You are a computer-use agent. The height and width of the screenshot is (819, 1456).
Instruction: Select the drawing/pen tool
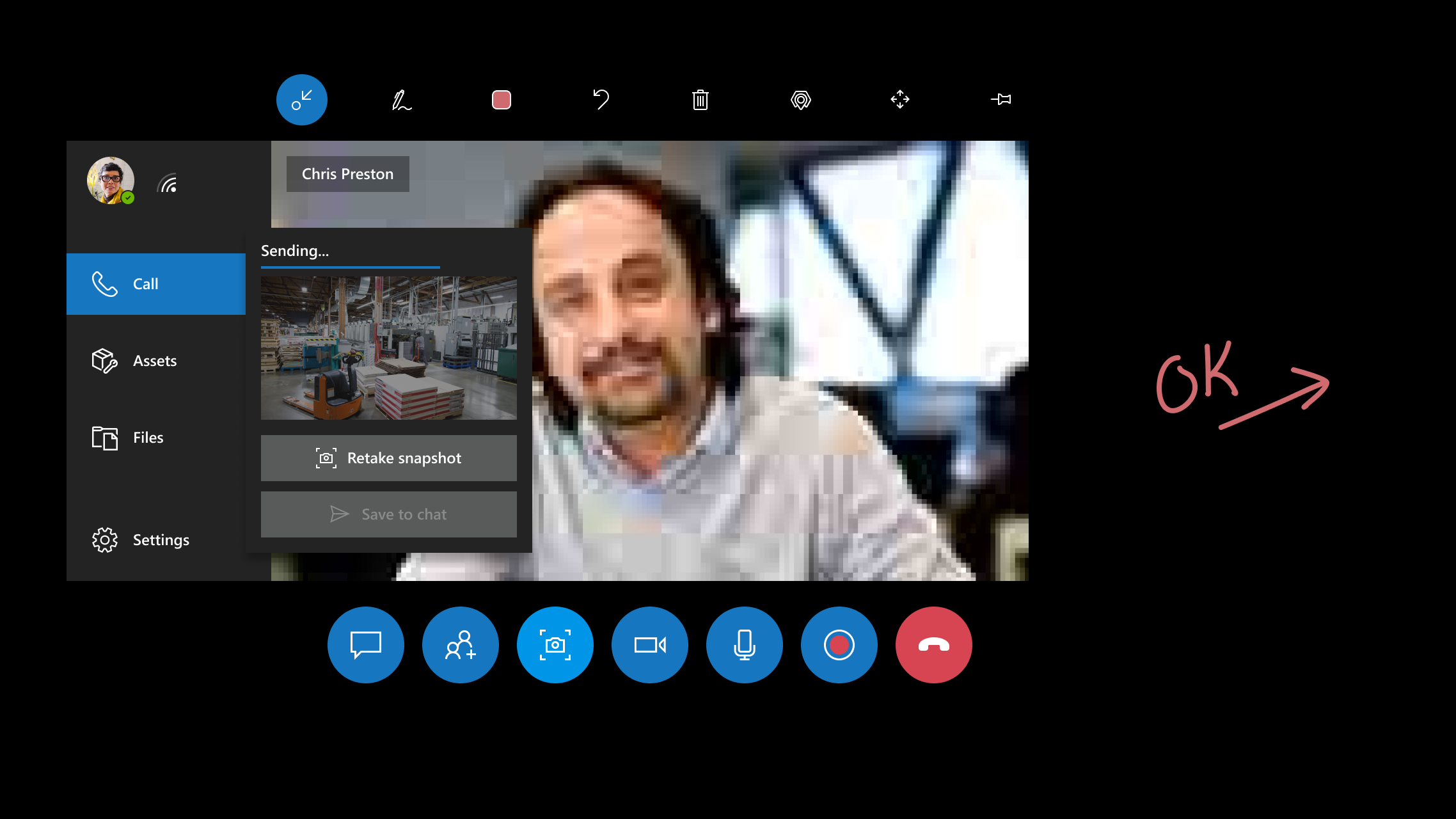coord(401,99)
